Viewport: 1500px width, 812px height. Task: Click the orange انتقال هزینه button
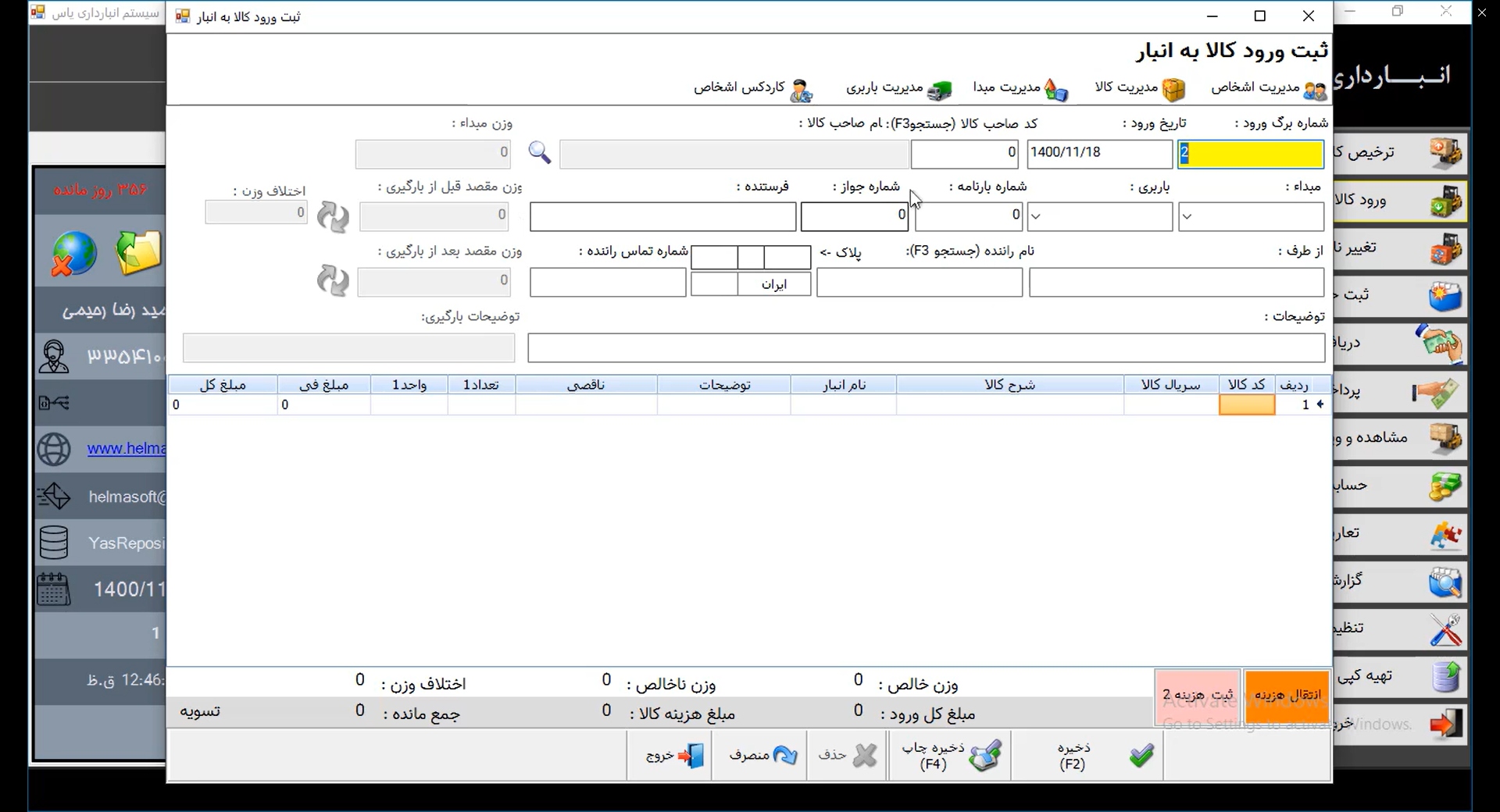(x=1287, y=695)
